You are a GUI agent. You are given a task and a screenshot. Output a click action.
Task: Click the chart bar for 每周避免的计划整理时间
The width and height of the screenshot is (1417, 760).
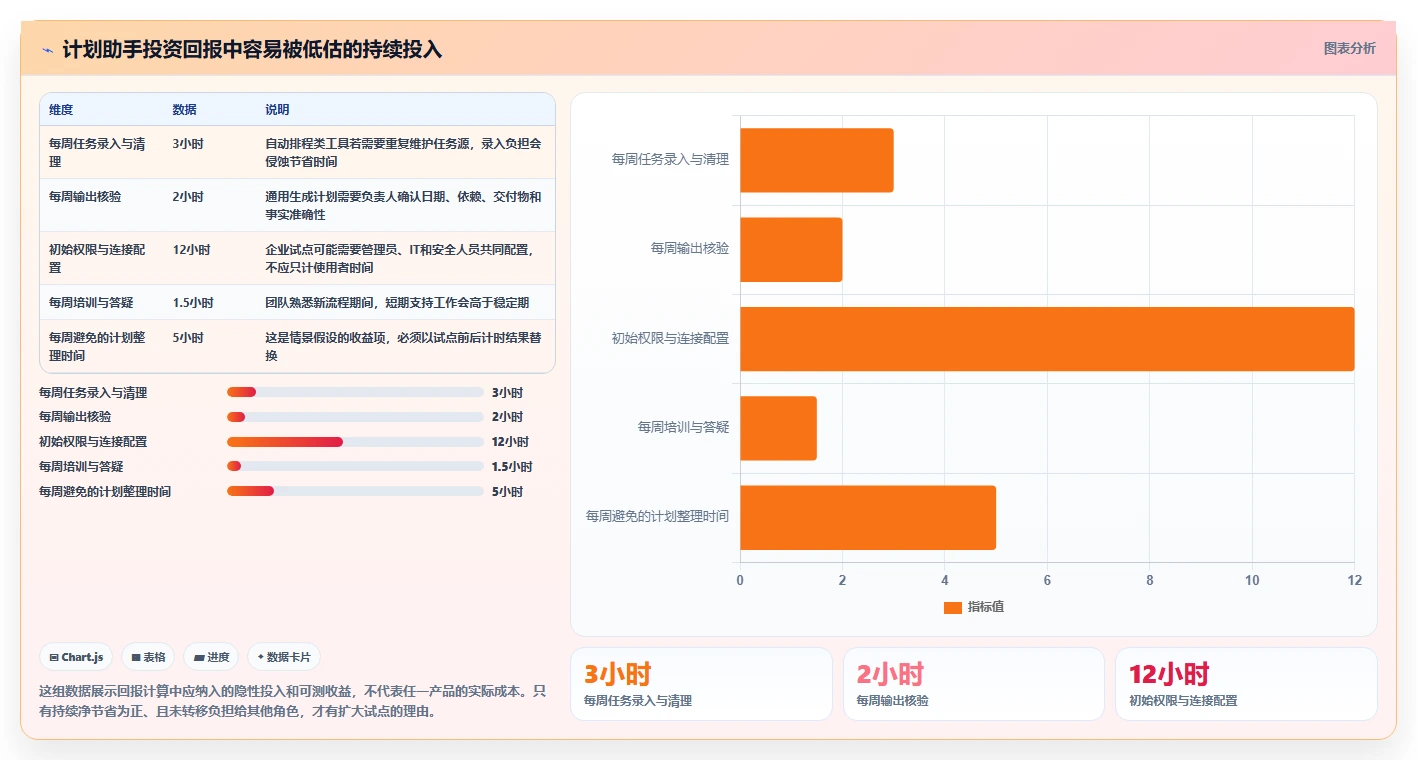pos(868,517)
